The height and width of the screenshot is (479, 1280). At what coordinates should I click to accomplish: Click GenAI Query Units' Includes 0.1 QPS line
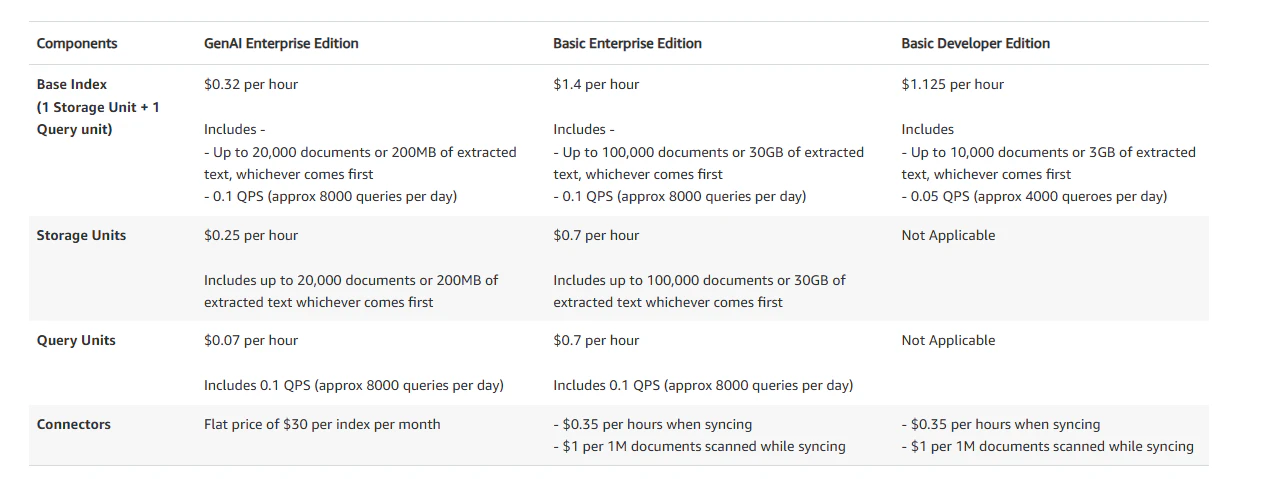point(353,386)
